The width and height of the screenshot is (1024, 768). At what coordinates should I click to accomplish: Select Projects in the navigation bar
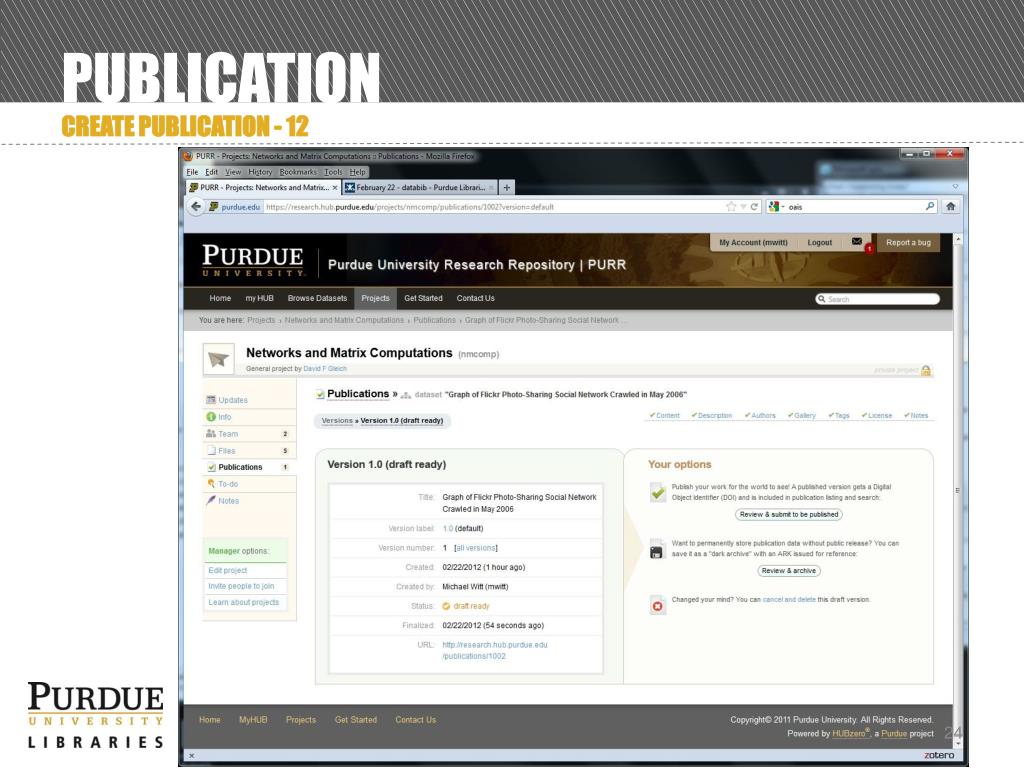(x=375, y=298)
